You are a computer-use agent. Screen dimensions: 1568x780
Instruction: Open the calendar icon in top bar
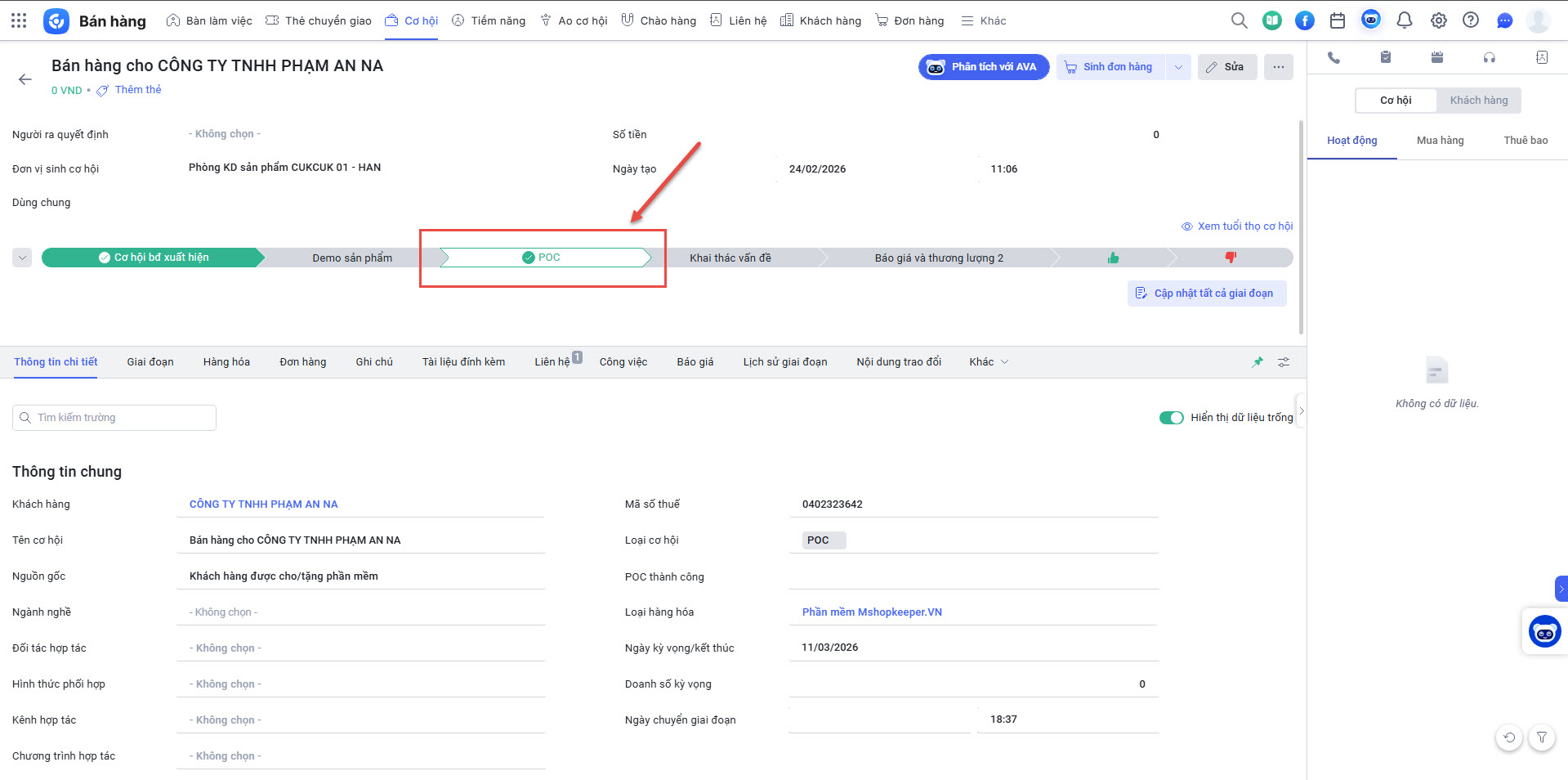(x=1338, y=20)
